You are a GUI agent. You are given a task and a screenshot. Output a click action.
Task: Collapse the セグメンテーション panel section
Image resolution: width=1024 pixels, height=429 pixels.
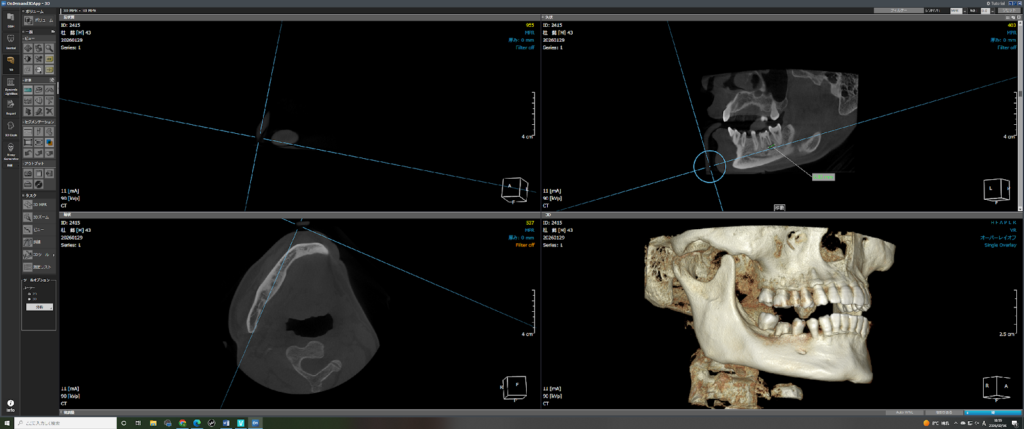pos(23,121)
